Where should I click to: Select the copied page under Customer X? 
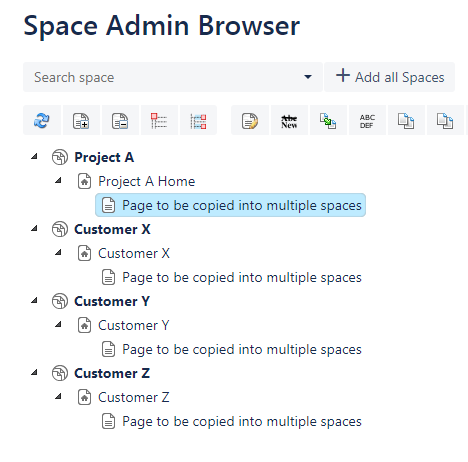coord(242,277)
